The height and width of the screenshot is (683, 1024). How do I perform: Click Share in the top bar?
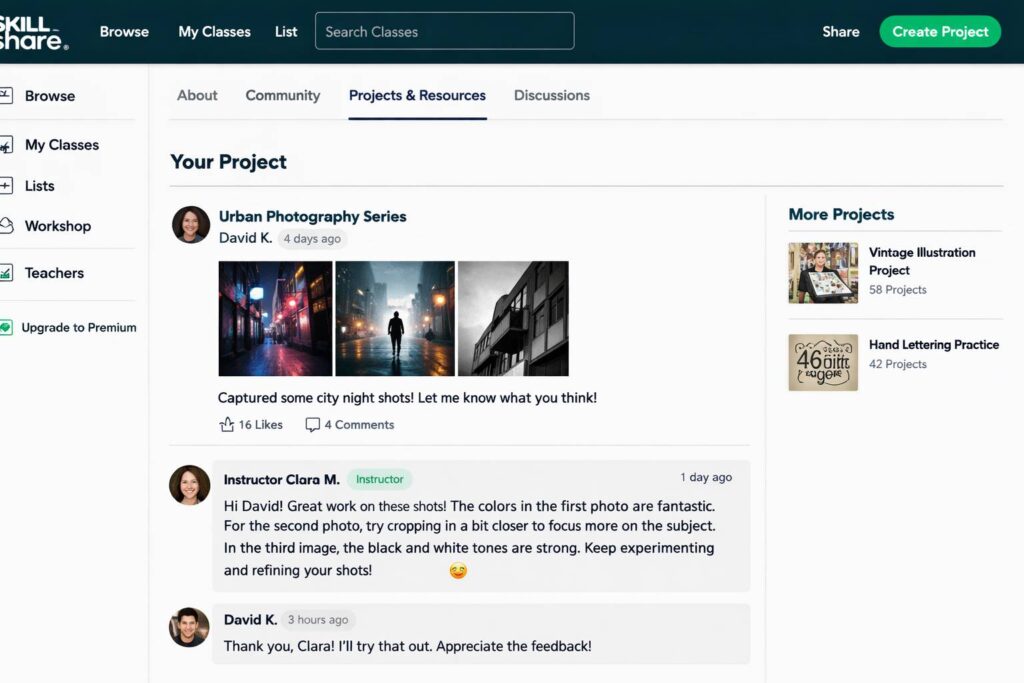click(840, 32)
